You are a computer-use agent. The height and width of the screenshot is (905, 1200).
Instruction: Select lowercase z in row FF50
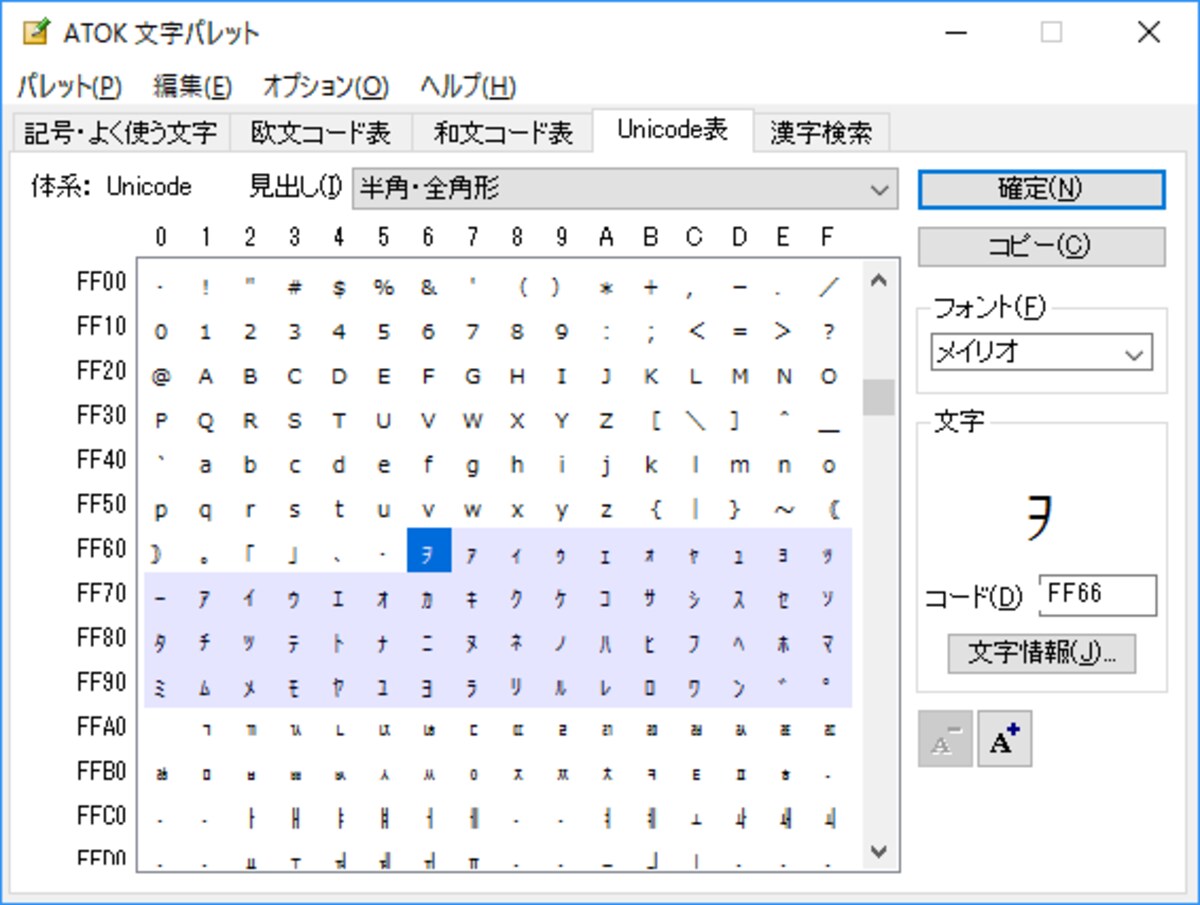tap(606, 510)
